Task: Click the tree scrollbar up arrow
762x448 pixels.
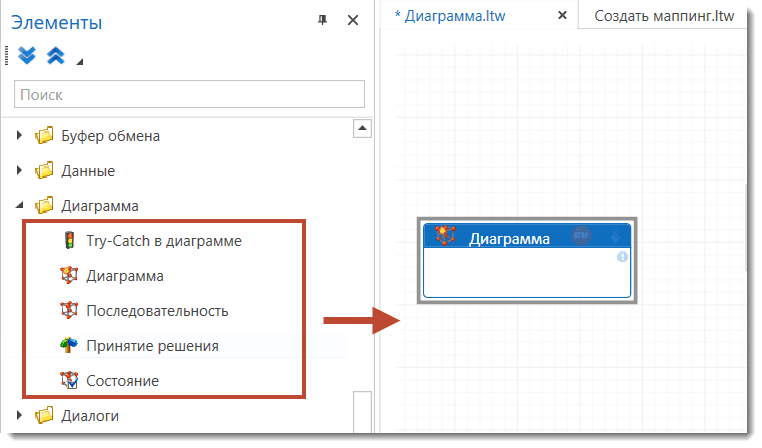Action: click(363, 127)
